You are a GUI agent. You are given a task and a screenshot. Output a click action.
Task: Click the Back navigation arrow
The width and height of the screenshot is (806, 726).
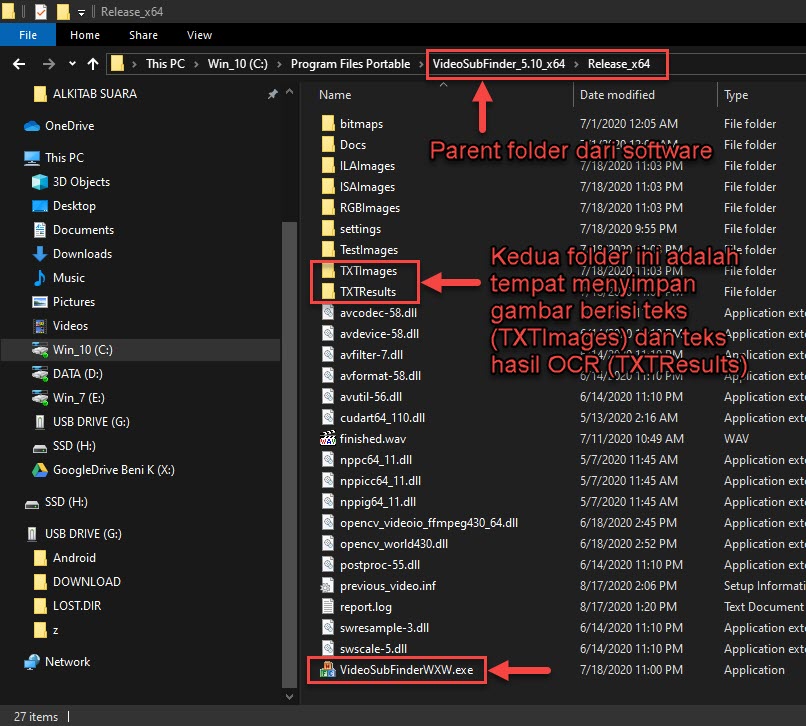click(x=19, y=64)
